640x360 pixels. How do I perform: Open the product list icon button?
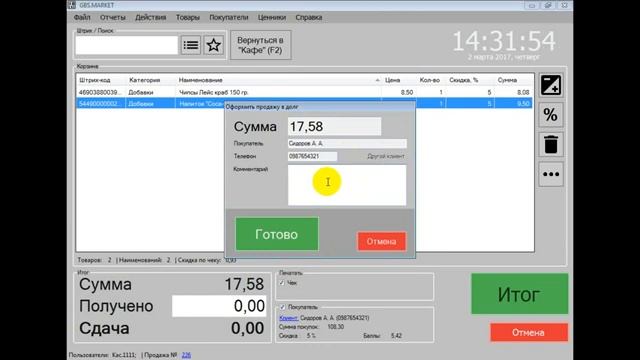(191, 45)
